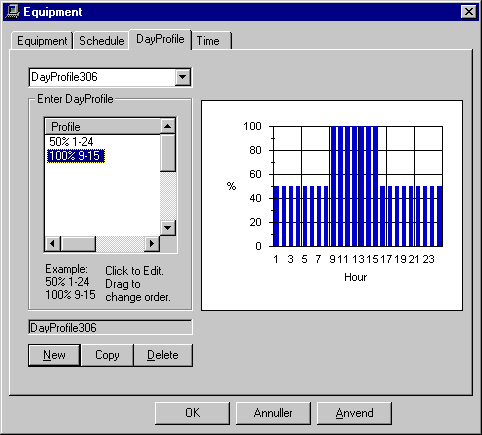Screen dimensions: 482x435
Task: Click the DayProfile306 name input field
Action: (110, 328)
